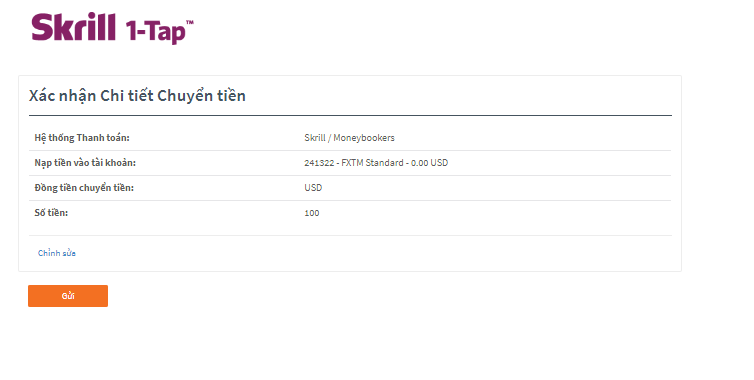Click the Xác nhận words in heading

(x=63, y=96)
